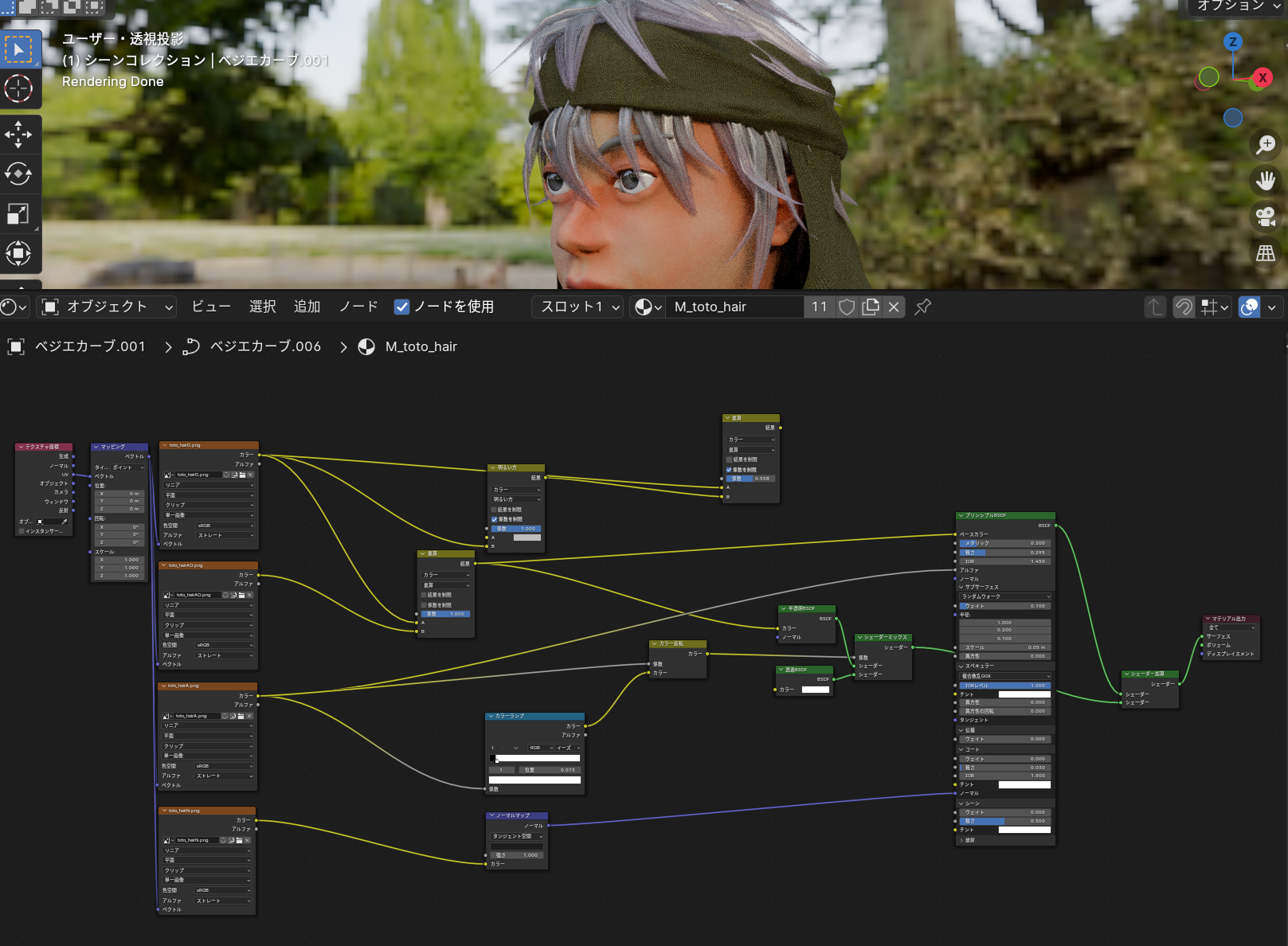Image resolution: width=1288 pixels, height=946 pixels.
Task: Click ベジエカーブ.006 in the breadcrumb
Action: [264, 346]
